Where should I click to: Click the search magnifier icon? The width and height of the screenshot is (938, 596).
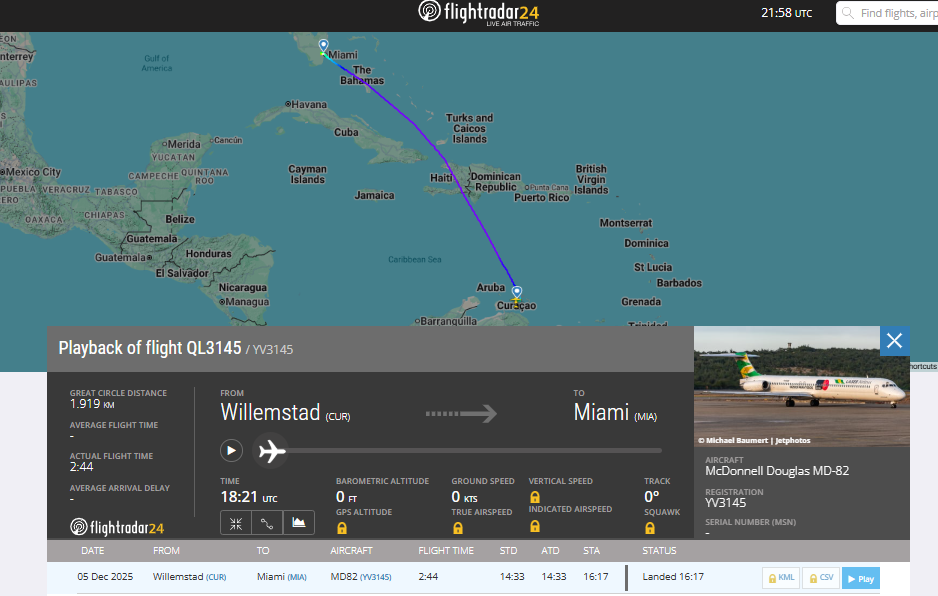(848, 13)
